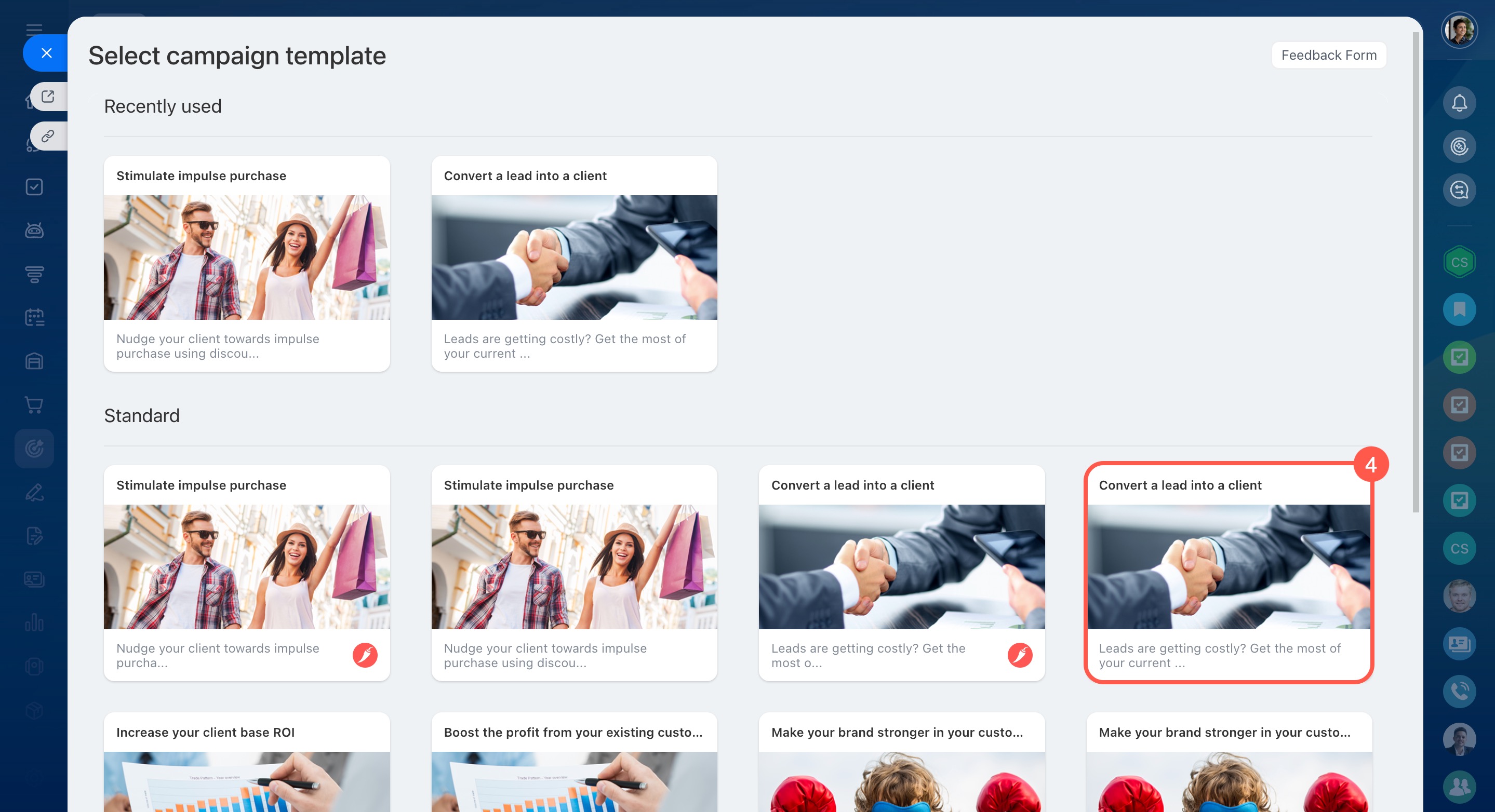This screenshot has width=1495, height=812.
Task: Click the template list vertical scrollbar
Action: click(1416, 273)
